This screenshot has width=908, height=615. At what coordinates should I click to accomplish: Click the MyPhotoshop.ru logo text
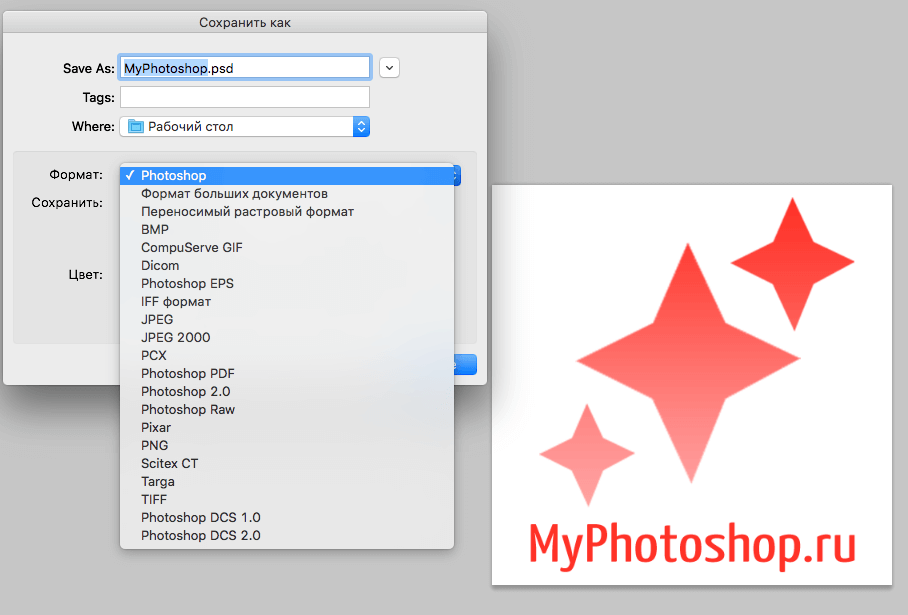pos(692,546)
